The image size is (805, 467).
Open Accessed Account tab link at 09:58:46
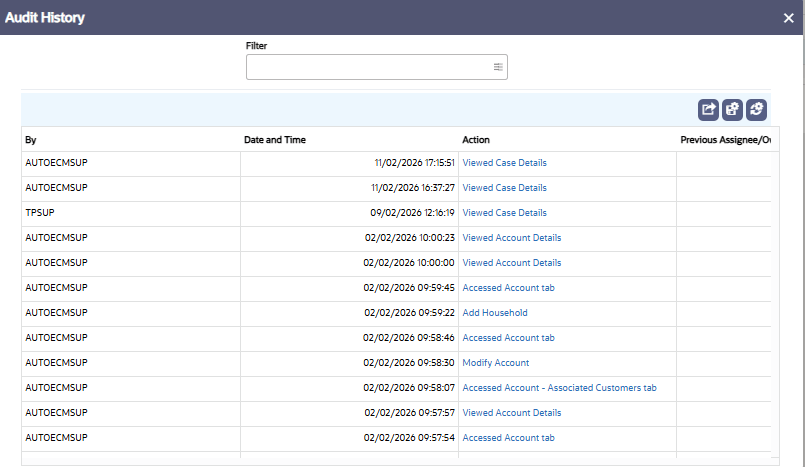click(508, 338)
